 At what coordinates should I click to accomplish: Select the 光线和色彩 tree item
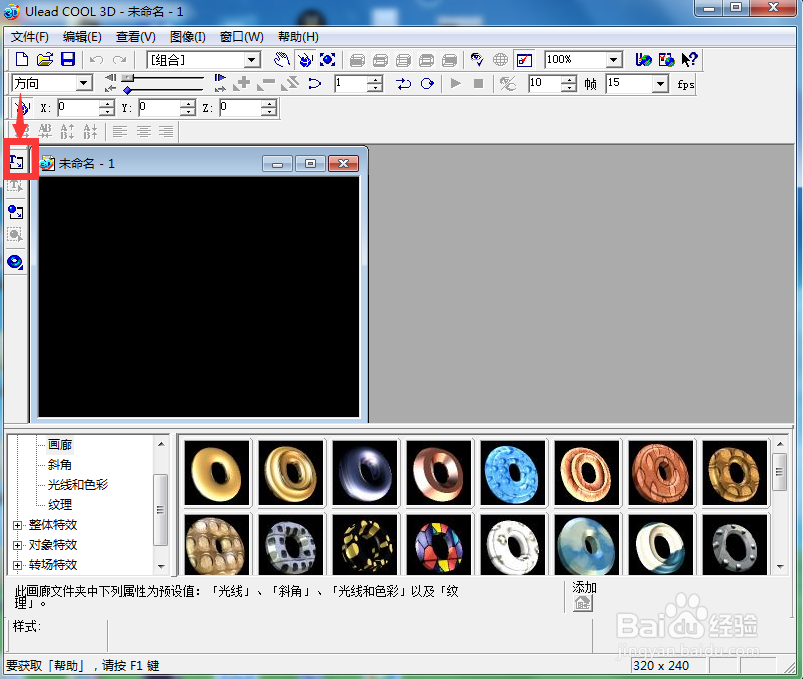click(x=78, y=485)
